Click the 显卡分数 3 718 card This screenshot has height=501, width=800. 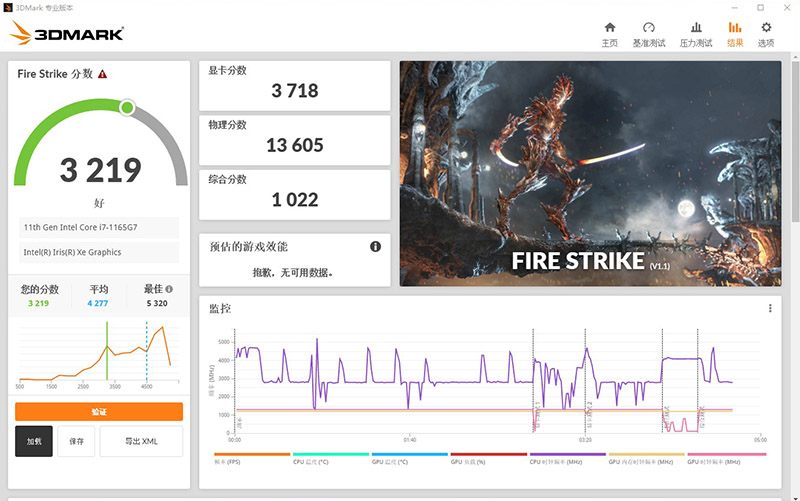[294, 86]
